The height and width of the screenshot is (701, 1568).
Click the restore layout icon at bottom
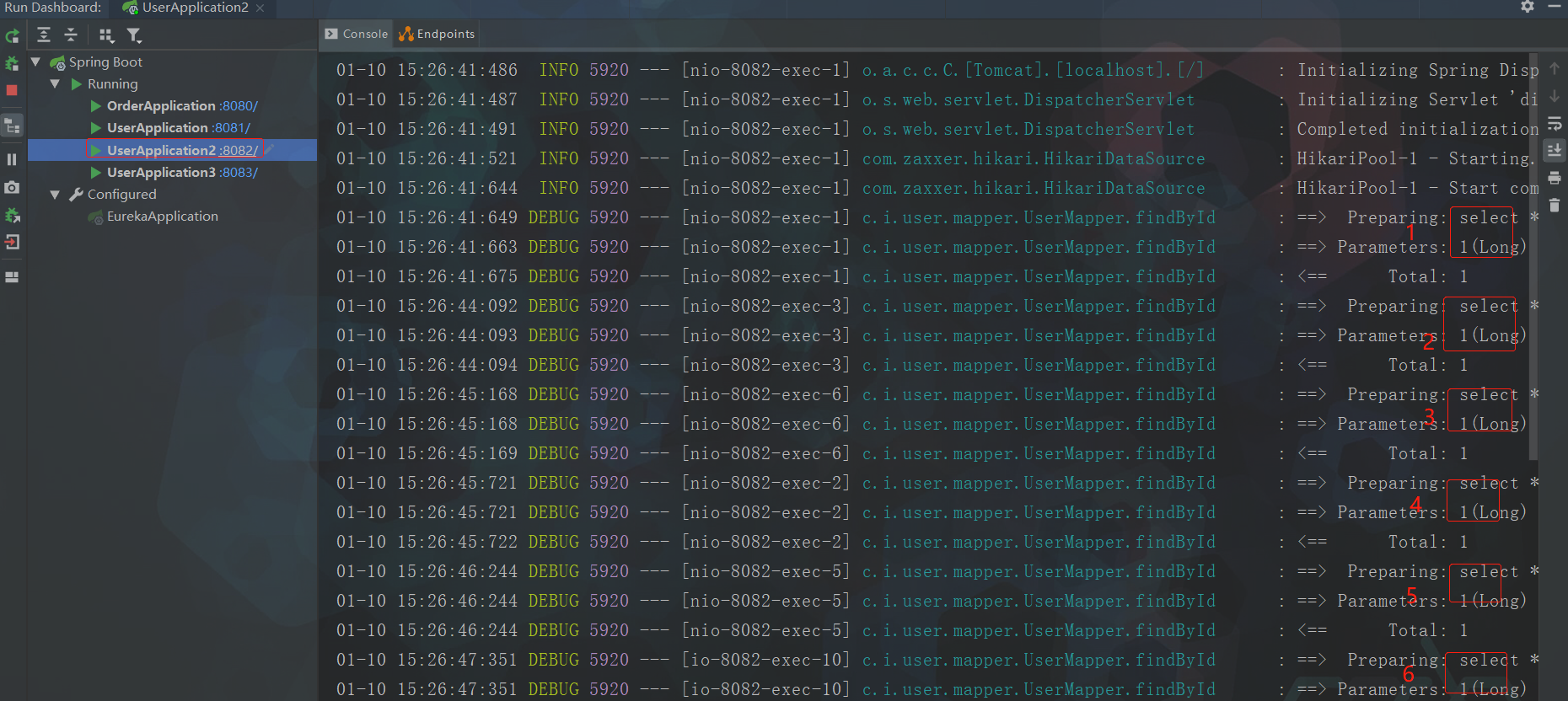[12, 276]
